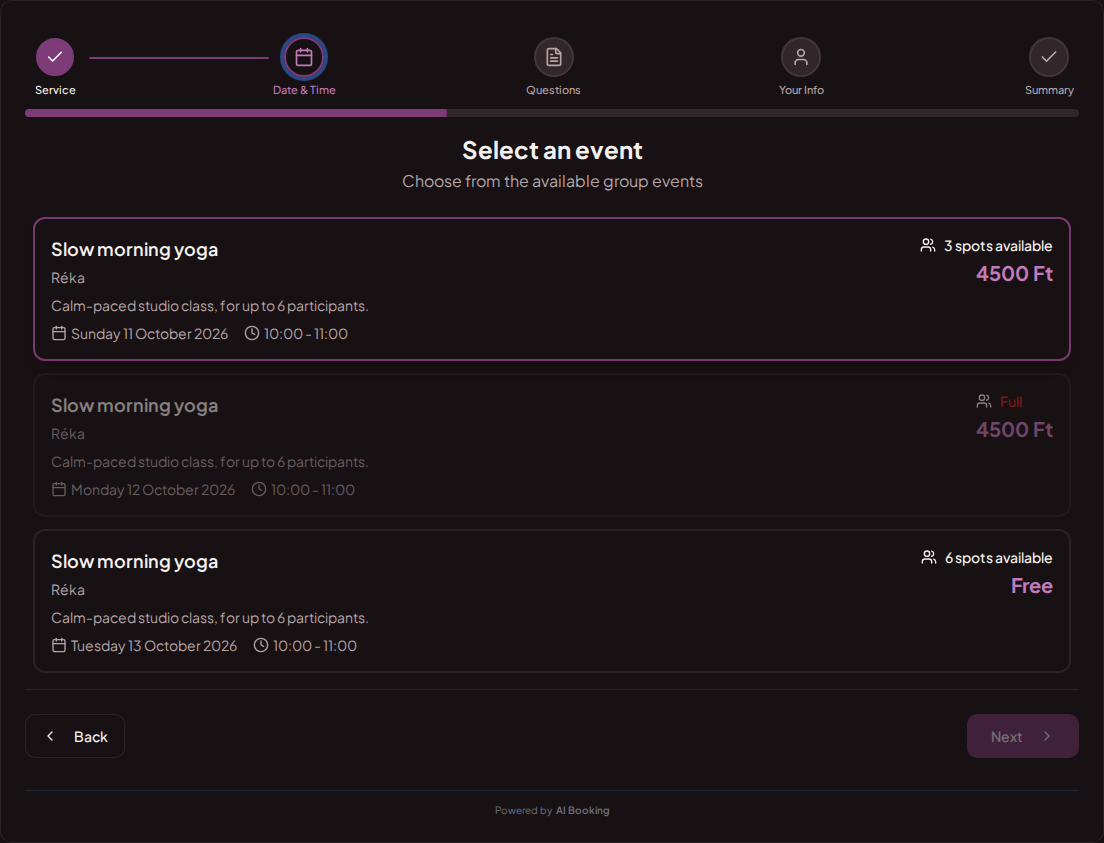
Task: Select the Your Info person step icon
Action: 801,57
